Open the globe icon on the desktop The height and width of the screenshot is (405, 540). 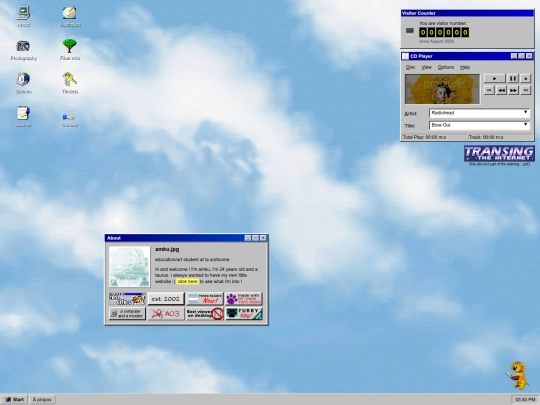click(x=23, y=83)
